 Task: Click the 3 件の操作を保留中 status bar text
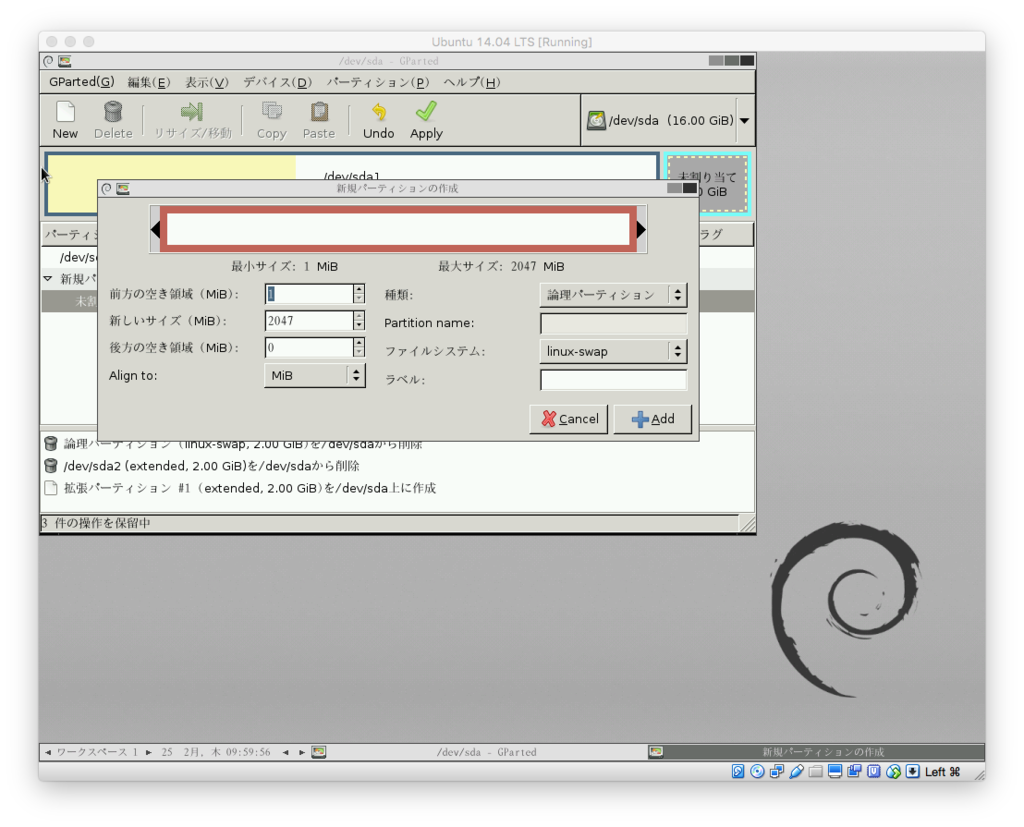(96, 523)
